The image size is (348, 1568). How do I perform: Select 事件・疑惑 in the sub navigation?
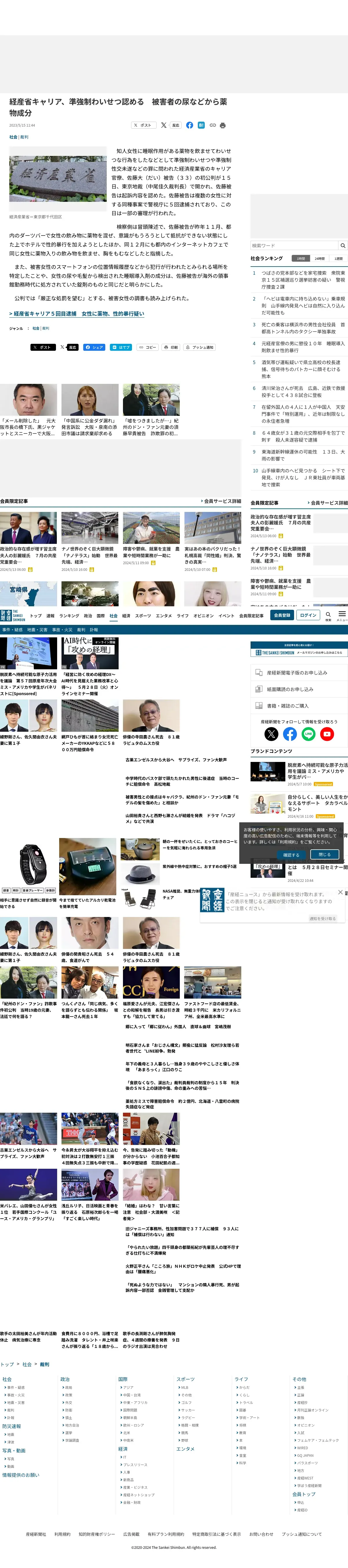coord(12,630)
